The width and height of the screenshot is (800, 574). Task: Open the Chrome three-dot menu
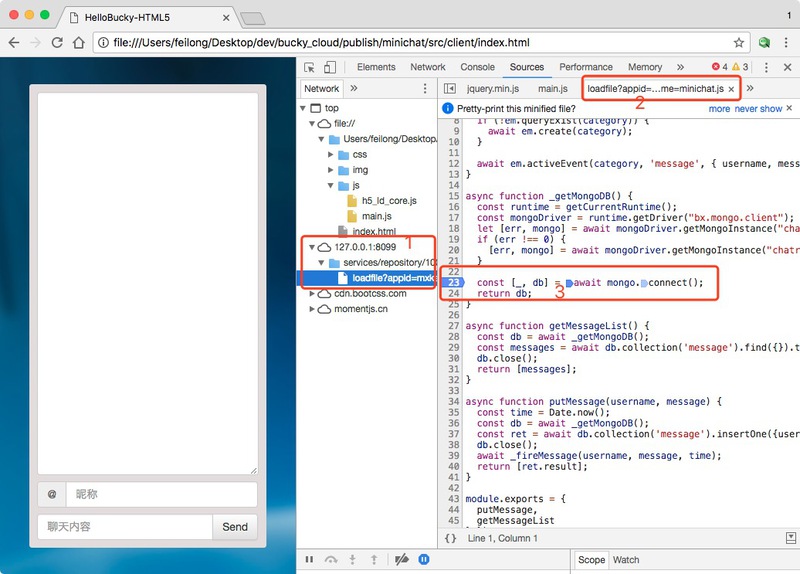click(786, 42)
